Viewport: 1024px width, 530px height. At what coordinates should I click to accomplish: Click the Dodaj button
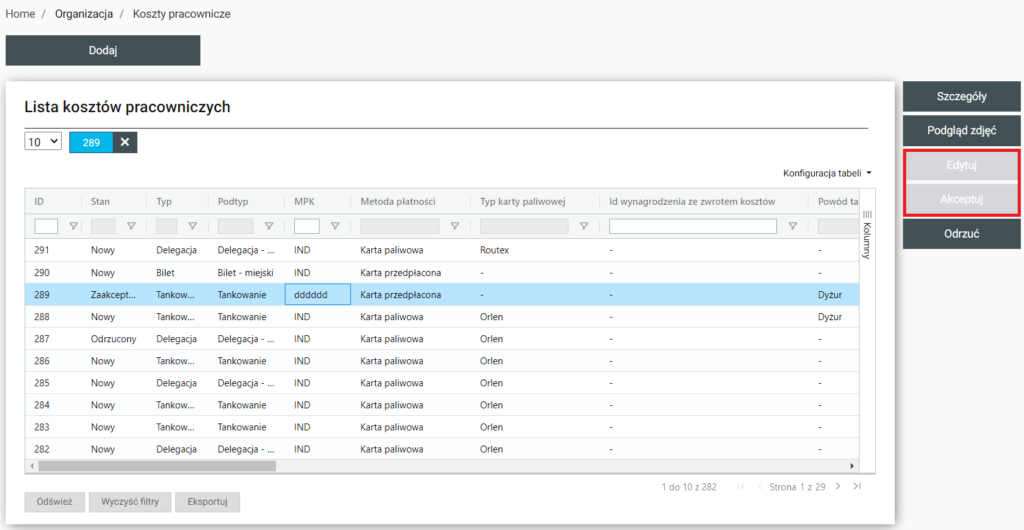click(x=103, y=50)
